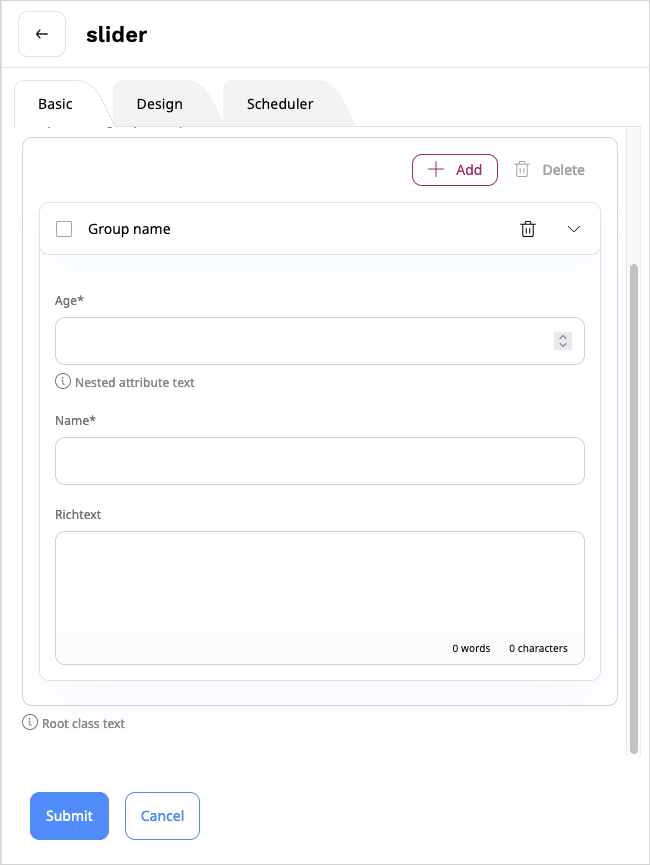
Task: Check the Group name checkbox
Action: click(63, 228)
